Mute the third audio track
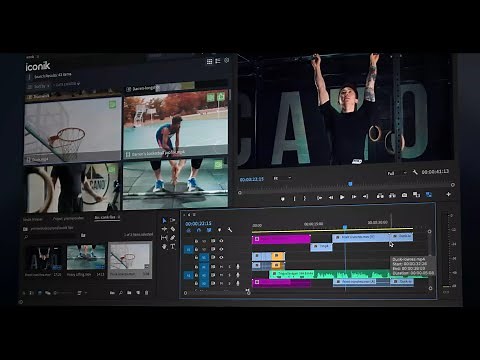The height and width of the screenshot is (360, 480). [x=221, y=283]
